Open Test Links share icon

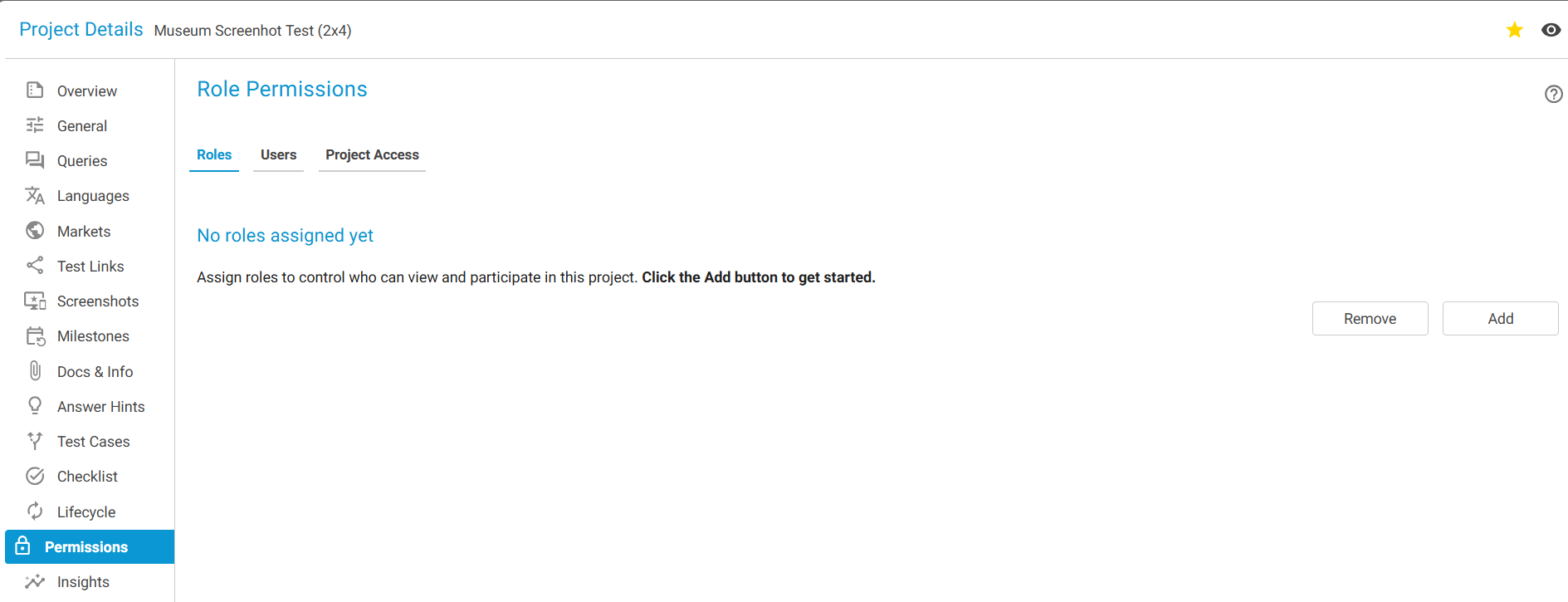(x=35, y=266)
